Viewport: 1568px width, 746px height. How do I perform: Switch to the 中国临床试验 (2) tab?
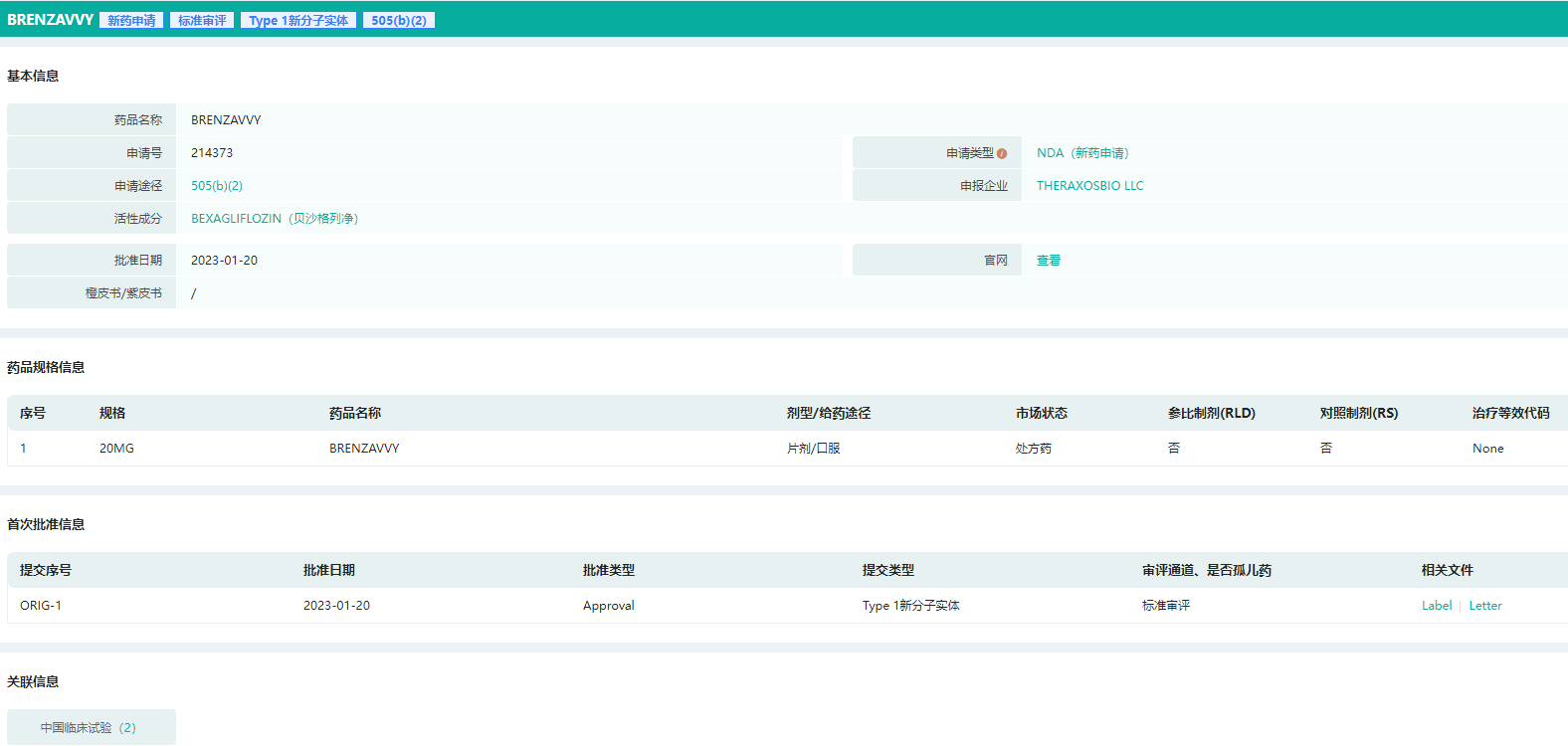(x=89, y=728)
